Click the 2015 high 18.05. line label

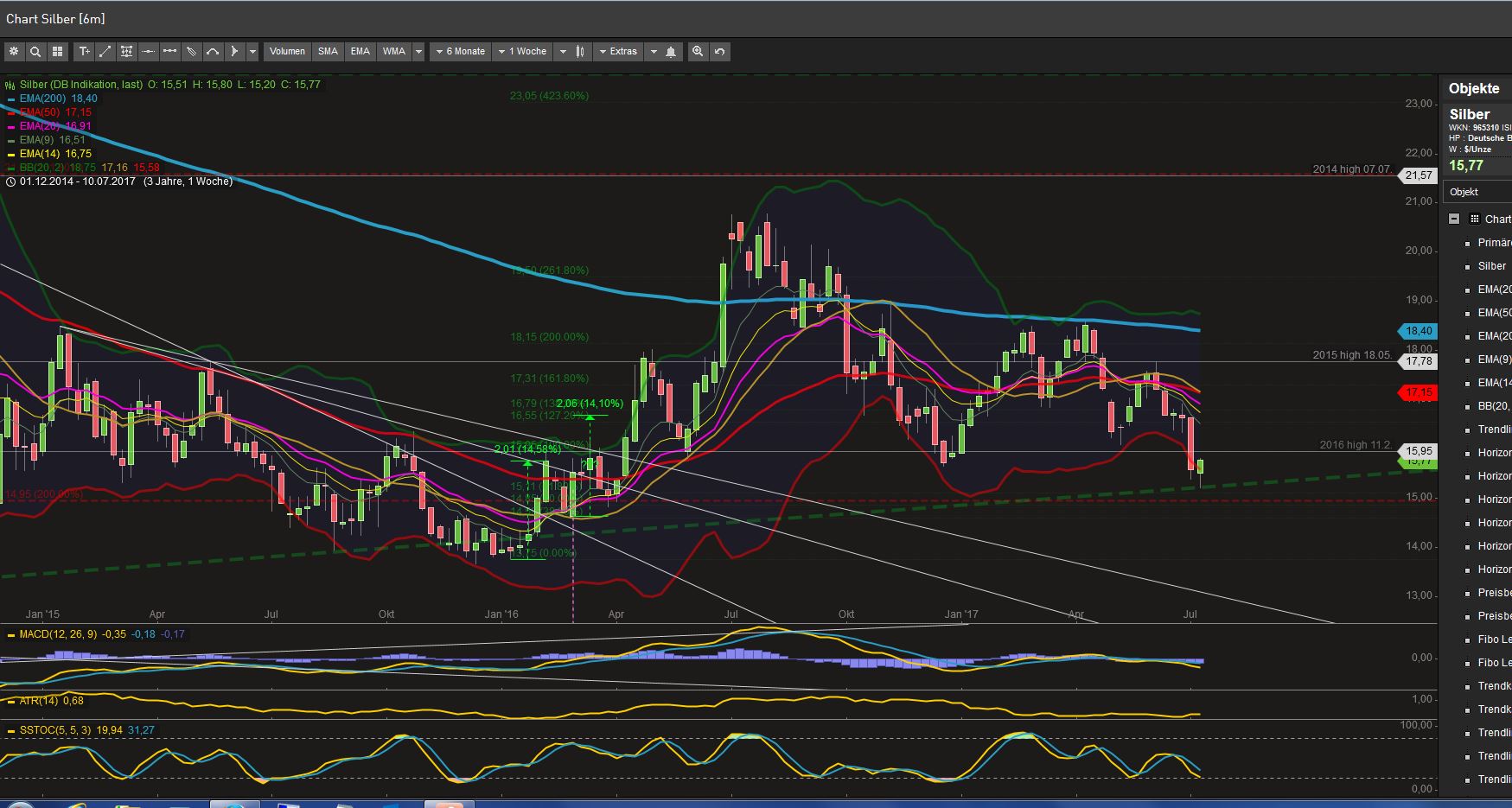pyautogui.click(x=1352, y=355)
